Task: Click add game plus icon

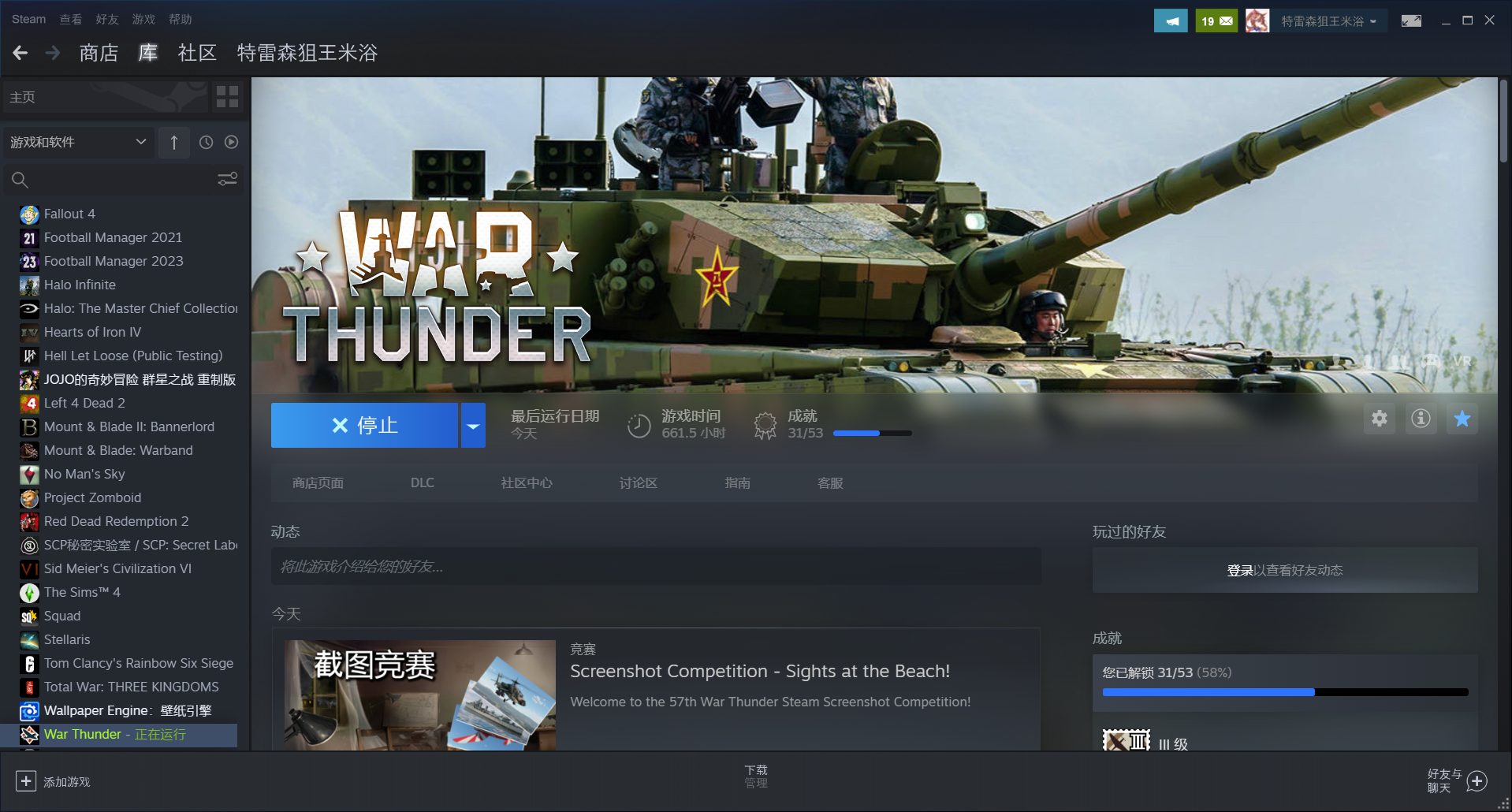Action: coord(25,781)
